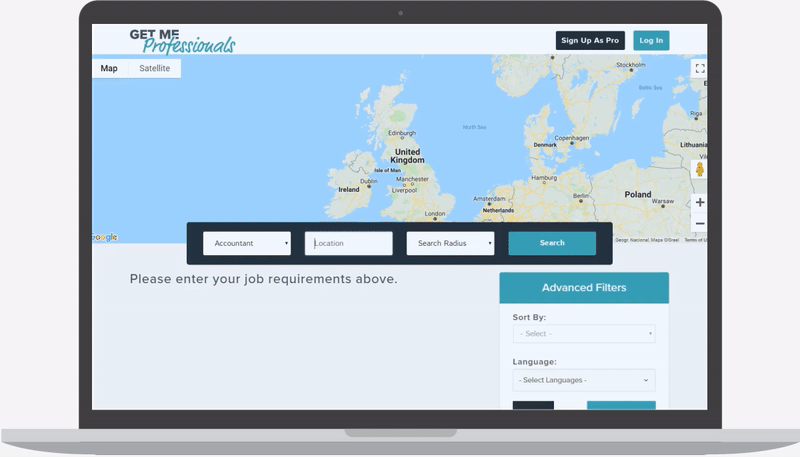Click the Ireland label on the map
The width and height of the screenshot is (800, 457).
coord(349,189)
